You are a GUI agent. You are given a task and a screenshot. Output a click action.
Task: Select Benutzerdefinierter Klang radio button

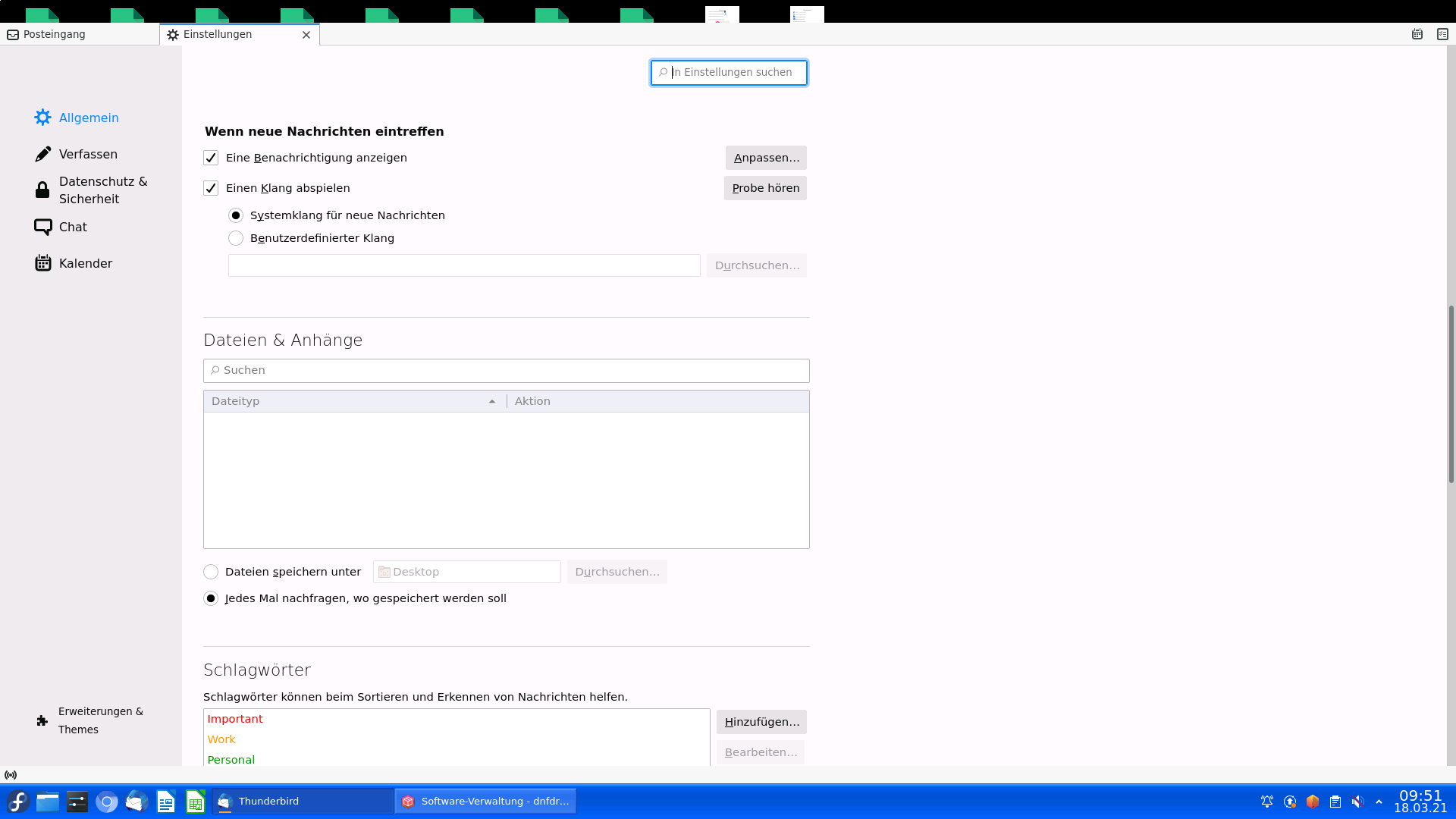(x=236, y=238)
